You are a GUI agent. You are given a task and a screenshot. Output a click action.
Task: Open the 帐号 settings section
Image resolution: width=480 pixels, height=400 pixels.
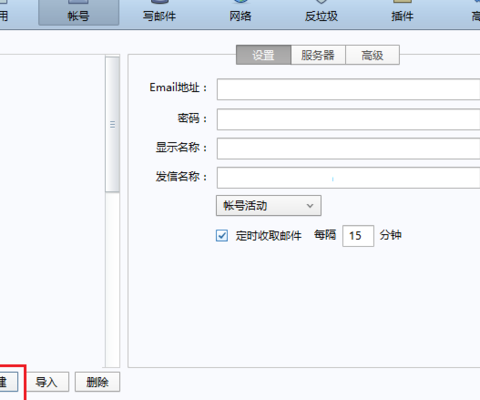(x=79, y=13)
